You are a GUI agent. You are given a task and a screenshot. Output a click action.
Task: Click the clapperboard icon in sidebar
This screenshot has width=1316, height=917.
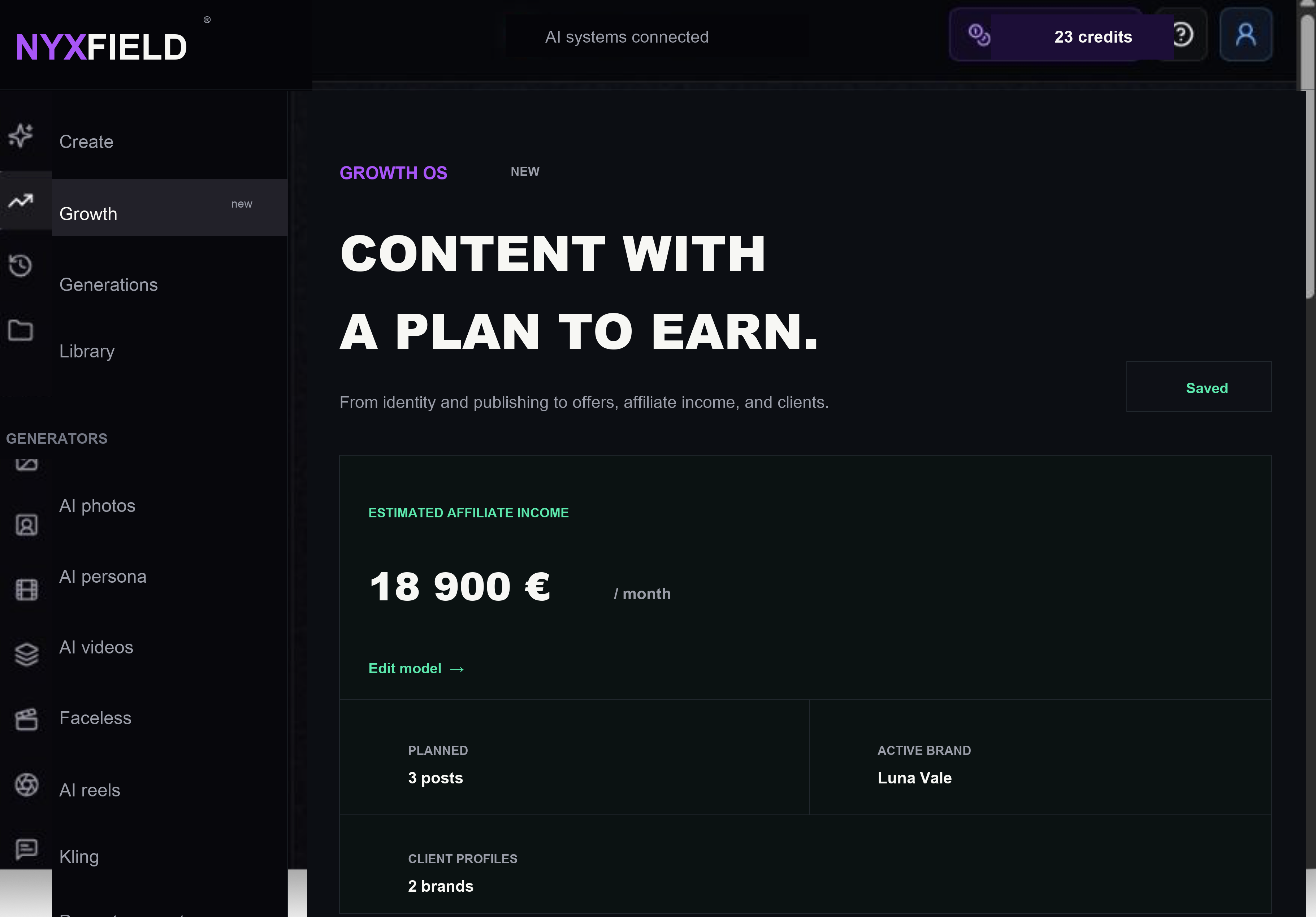coord(26,719)
